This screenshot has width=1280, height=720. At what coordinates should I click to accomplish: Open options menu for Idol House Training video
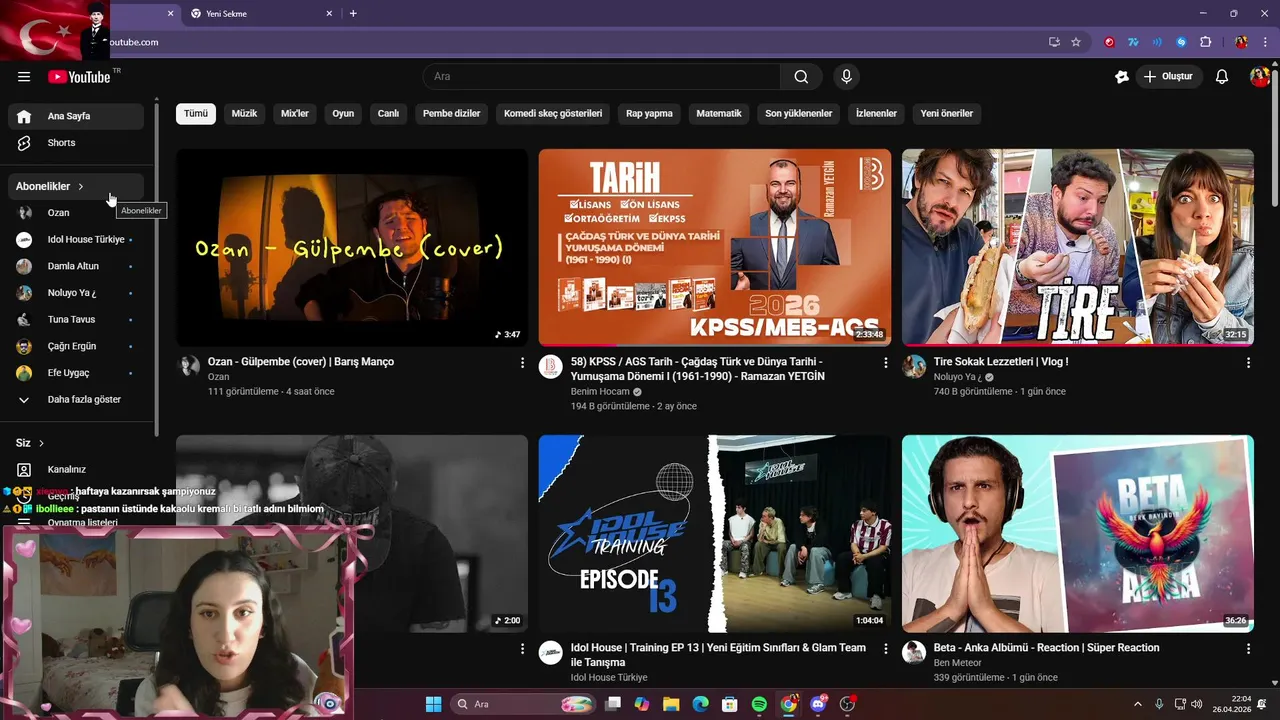pyautogui.click(x=885, y=649)
